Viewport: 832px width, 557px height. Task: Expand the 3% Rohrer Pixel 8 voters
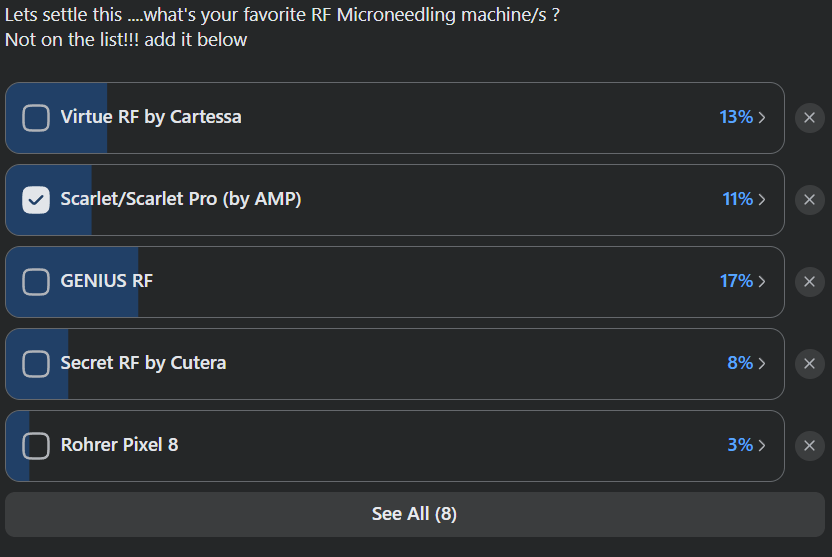click(746, 446)
